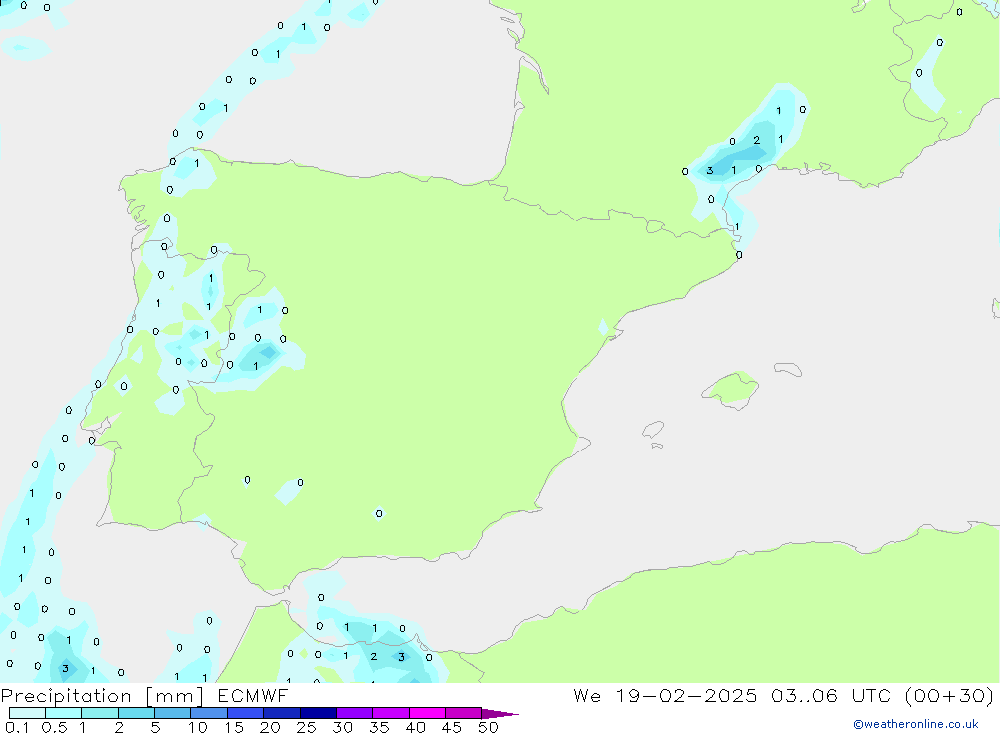Pick the 15–20 mm legend color swatch
The height and width of the screenshot is (733, 1000).
click(x=246, y=713)
